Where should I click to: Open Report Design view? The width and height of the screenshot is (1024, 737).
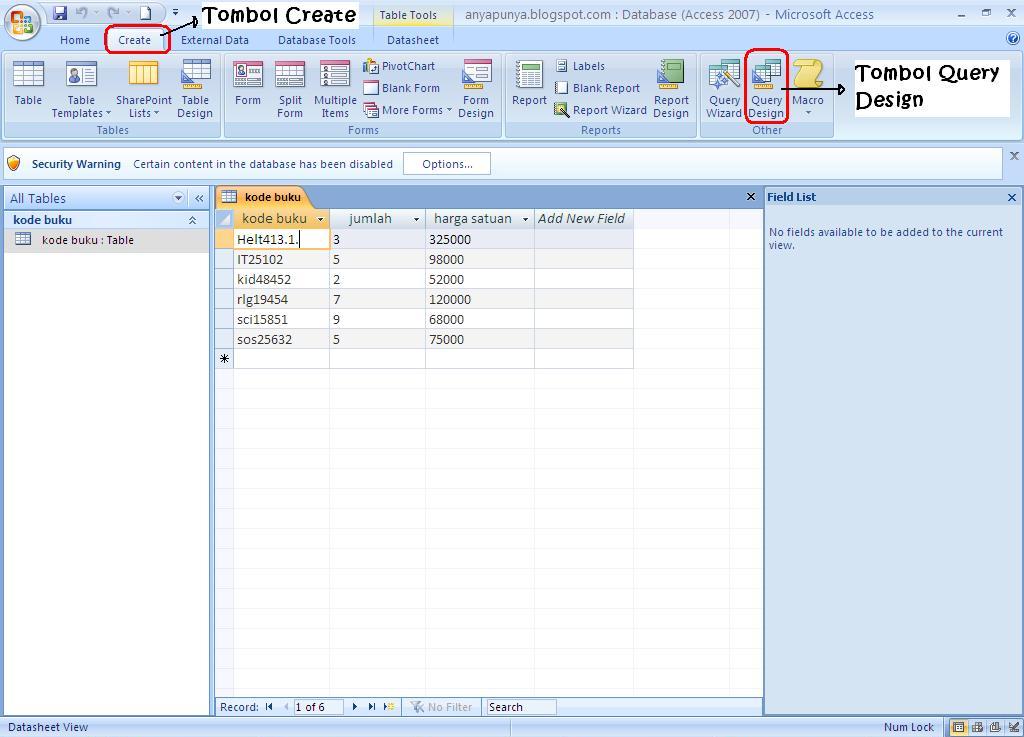point(671,89)
